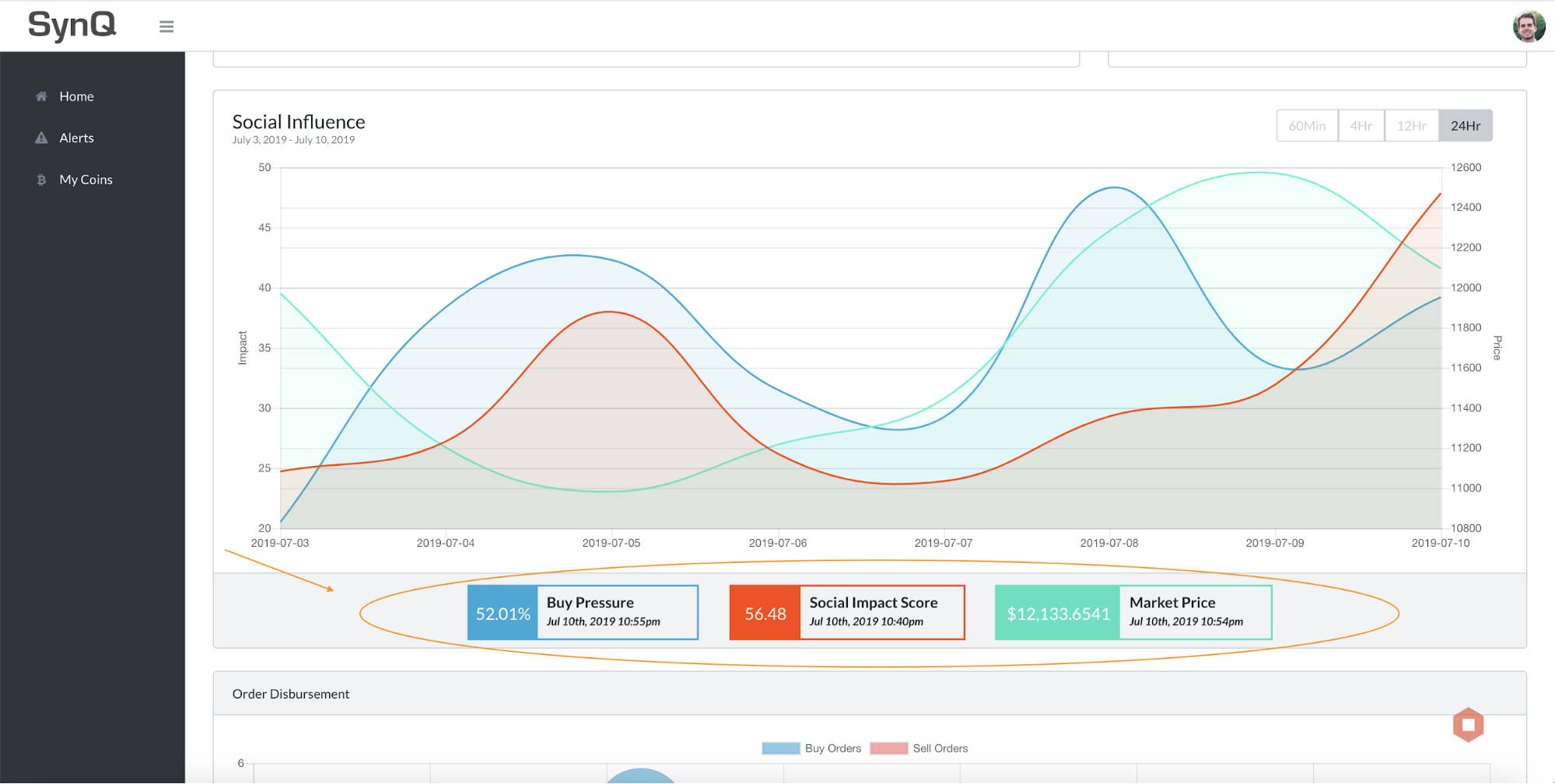Select the 12Hr time range
This screenshot has height=784, width=1555.
1411,126
